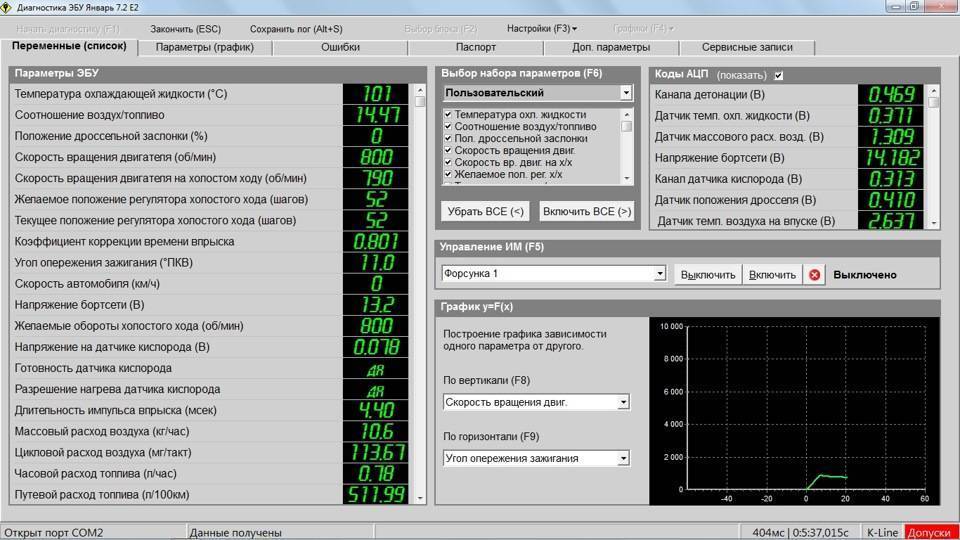The height and width of the screenshot is (540, 960).
Task: Open the Пользовательский parameter set dropdown
Action: [626, 93]
